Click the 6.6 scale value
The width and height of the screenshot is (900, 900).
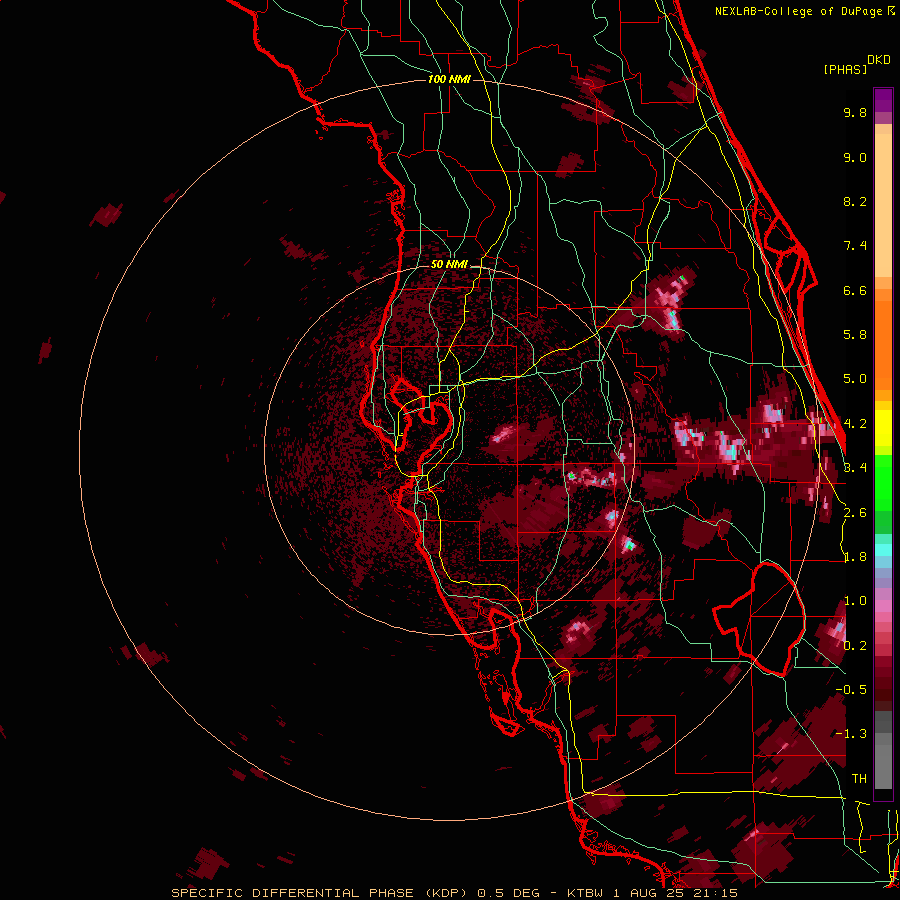[855, 290]
